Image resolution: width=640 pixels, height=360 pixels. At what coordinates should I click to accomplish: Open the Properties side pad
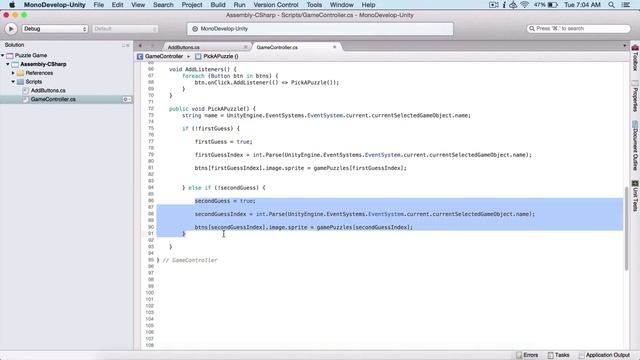click(635, 96)
